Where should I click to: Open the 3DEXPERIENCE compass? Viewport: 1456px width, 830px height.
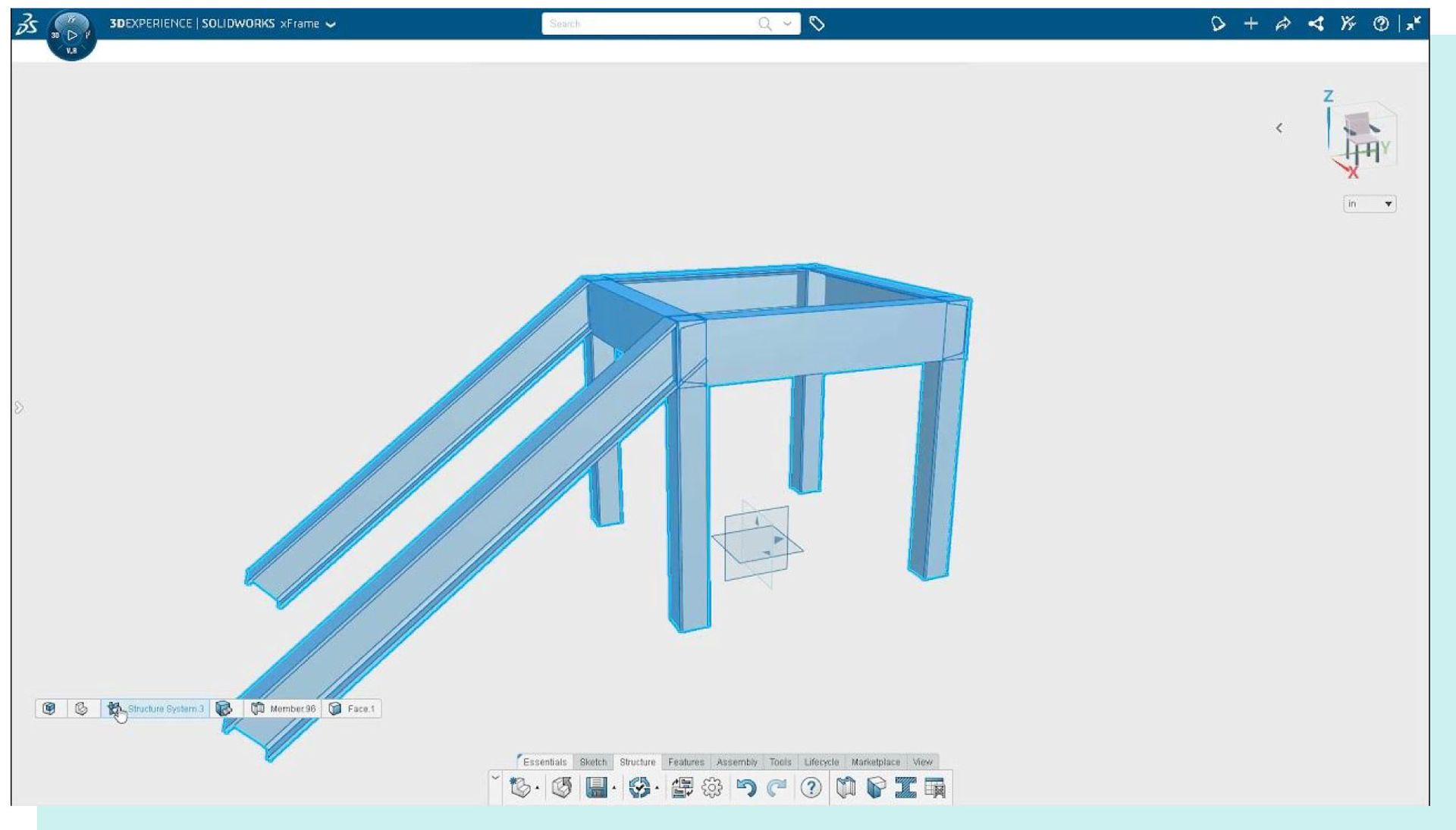pyautogui.click(x=71, y=35)
